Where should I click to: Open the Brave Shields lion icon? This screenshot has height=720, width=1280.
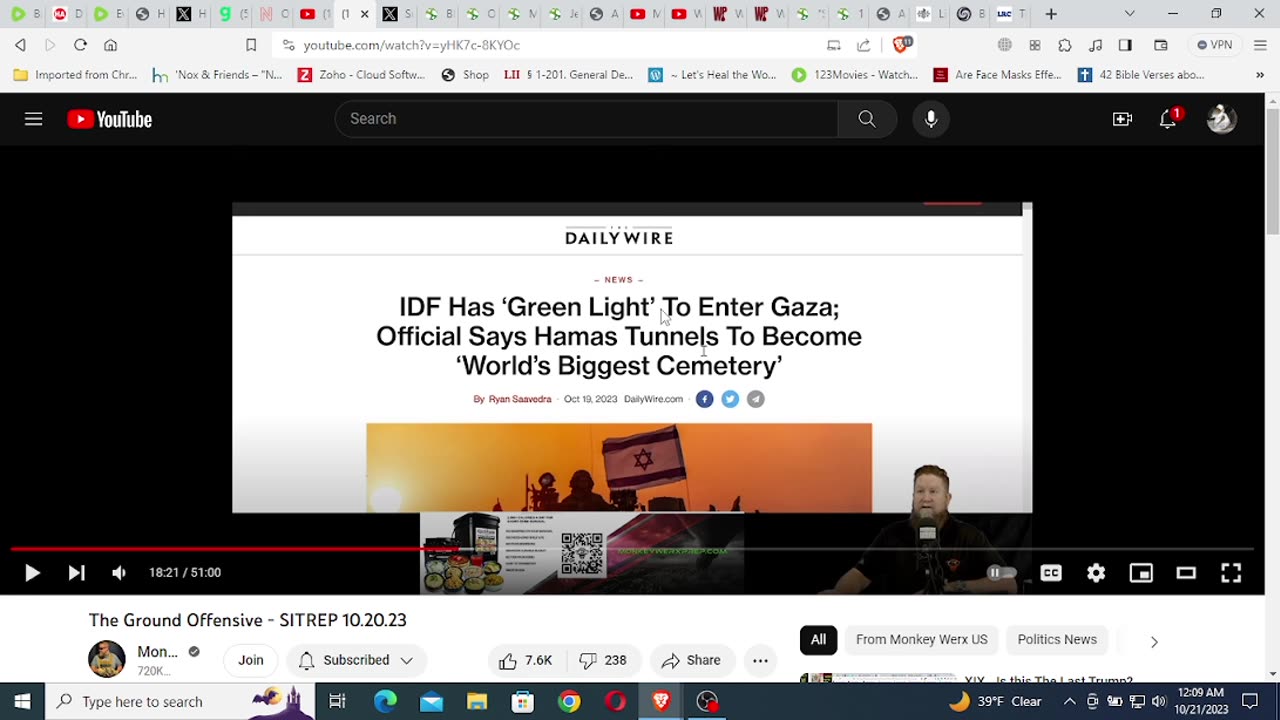901,44
